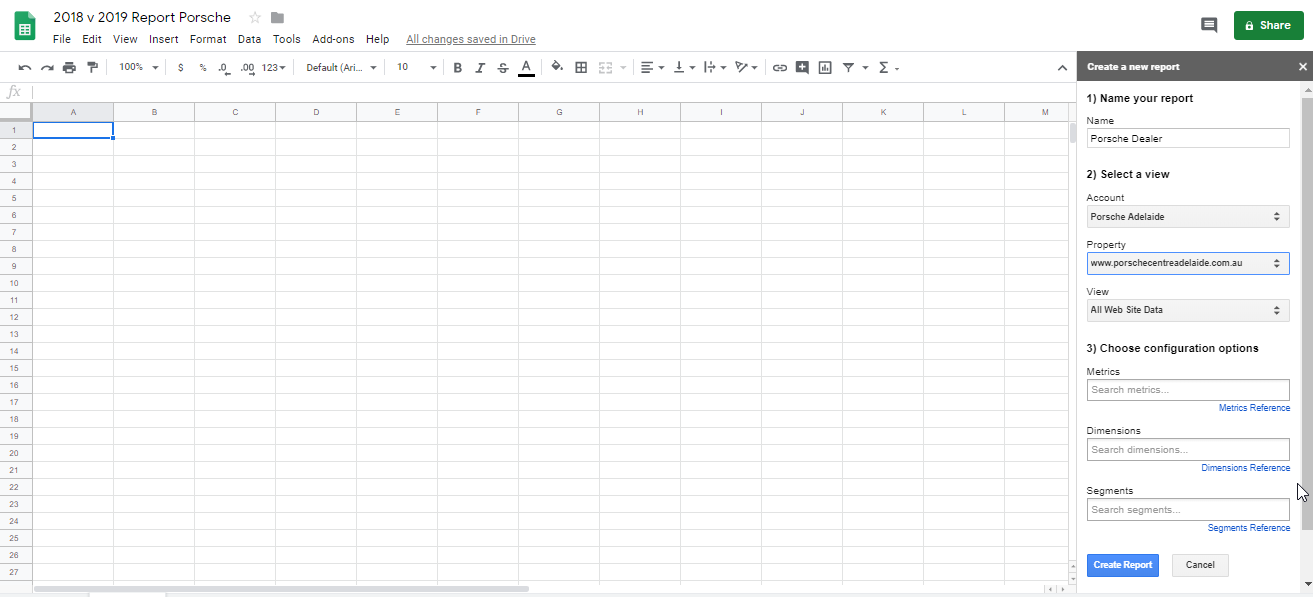Toggle italic formatting

pyautogui.click(x=480, y=67)
